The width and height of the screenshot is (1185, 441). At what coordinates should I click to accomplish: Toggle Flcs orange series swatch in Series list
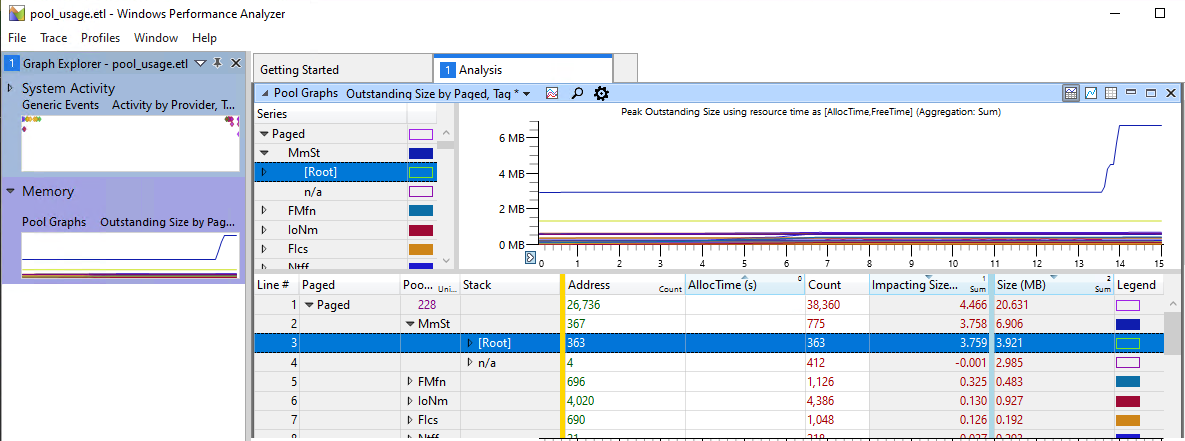click(x=421, y=248)
